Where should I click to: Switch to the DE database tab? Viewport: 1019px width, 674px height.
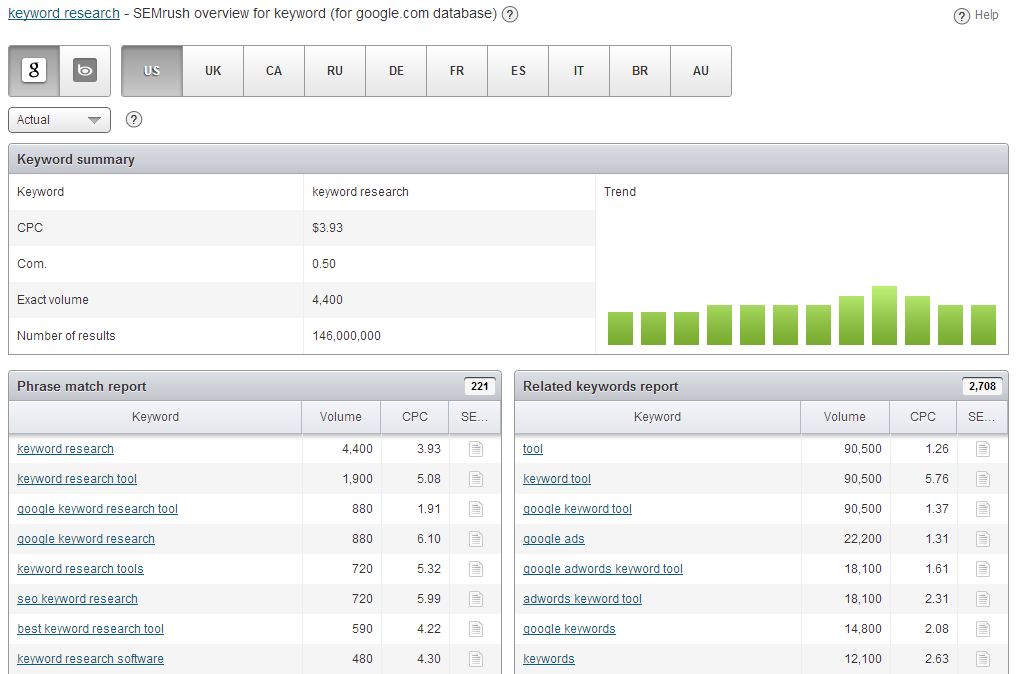(396, 71)
